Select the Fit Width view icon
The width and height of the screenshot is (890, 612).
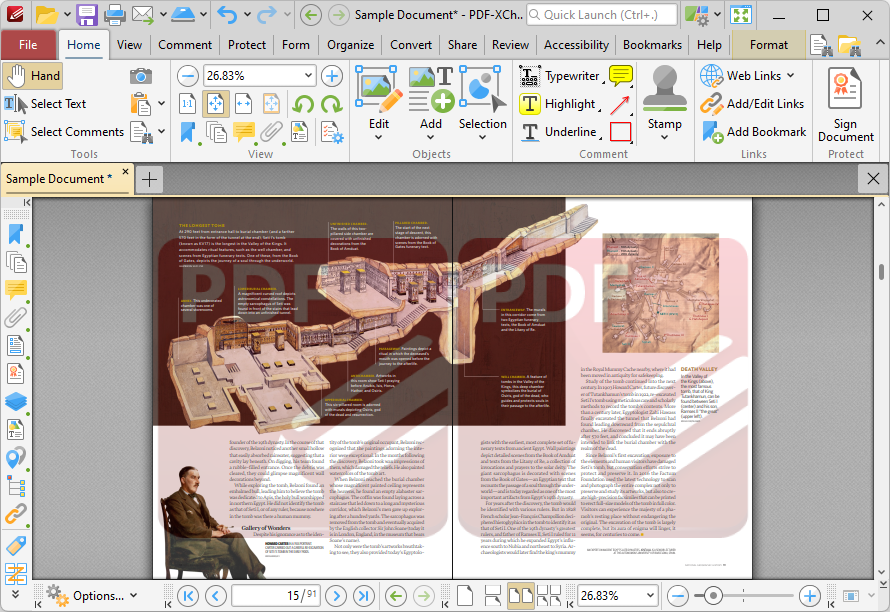pos(244,104)
